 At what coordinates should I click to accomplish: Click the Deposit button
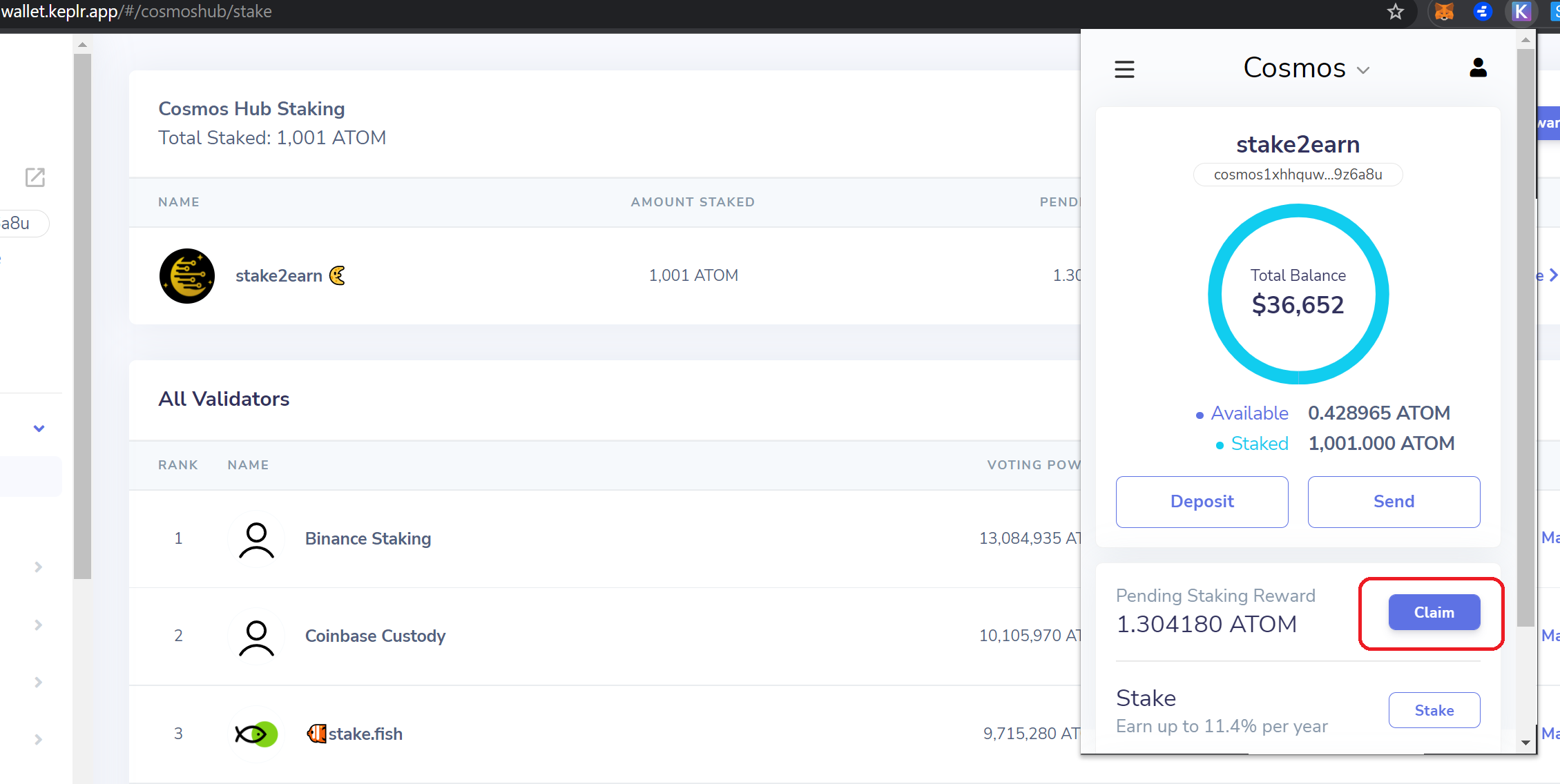click(1202, 502)
